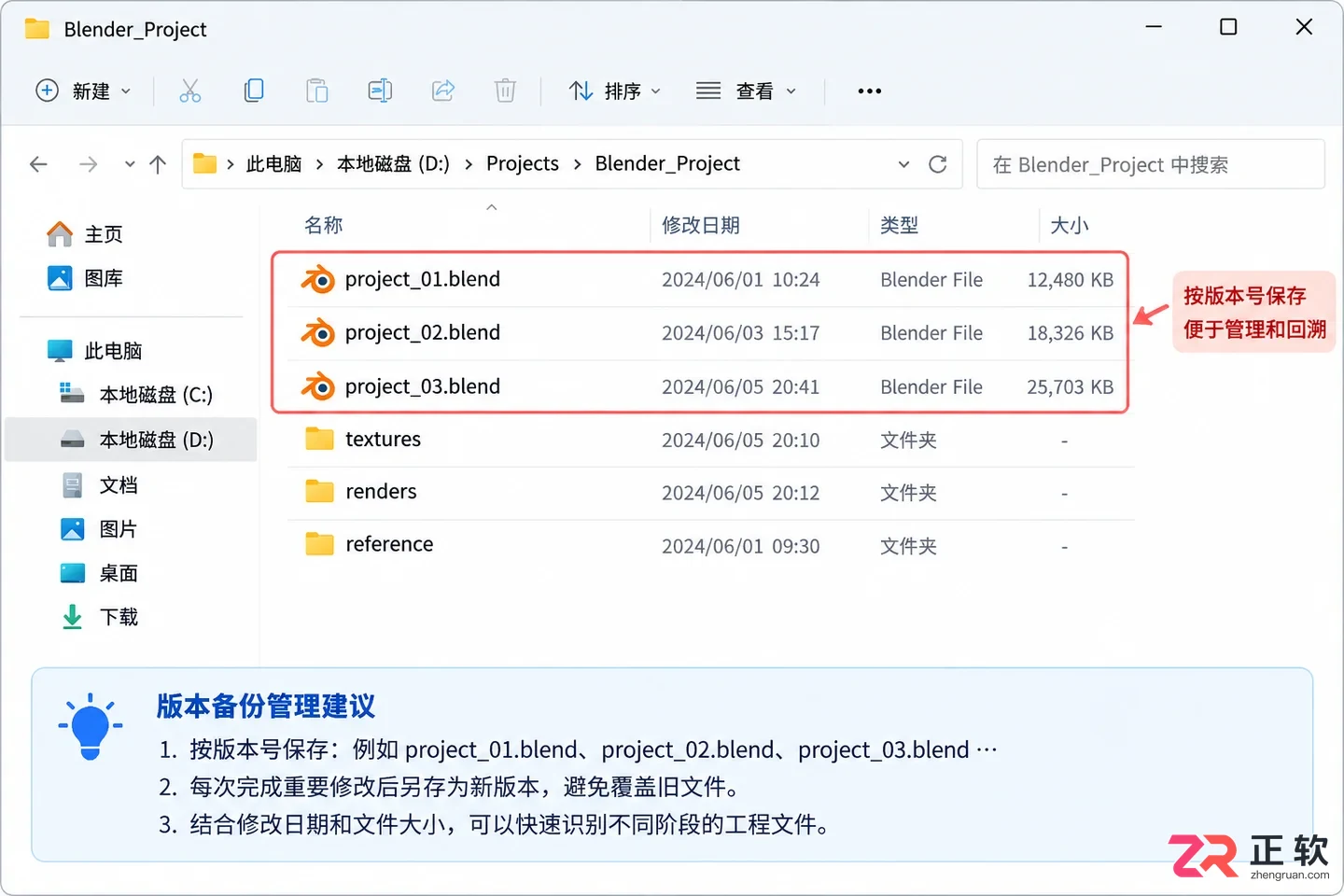Go to 本地磁盘 (D:) in breadcrumb path
Image resolution: width=1344 pixels, height=896 pixels.
tap(393, 164)
